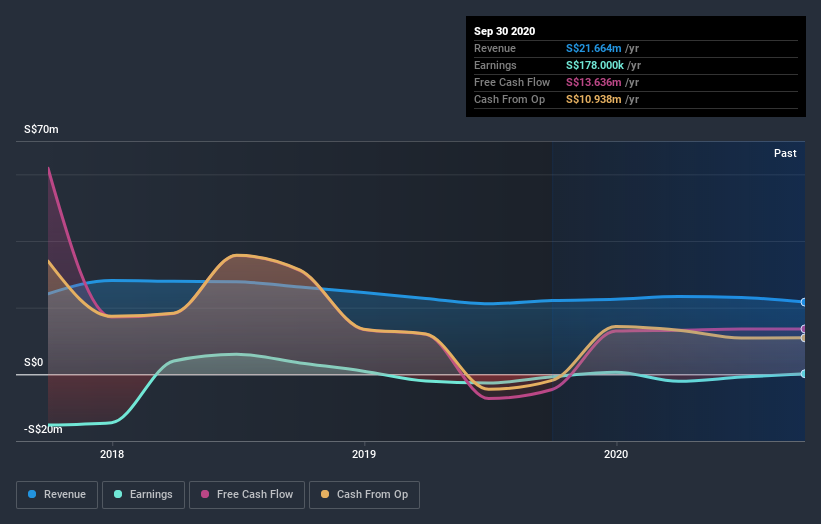Click the Cash From Op label in tooltip

(x=509, y=99)
